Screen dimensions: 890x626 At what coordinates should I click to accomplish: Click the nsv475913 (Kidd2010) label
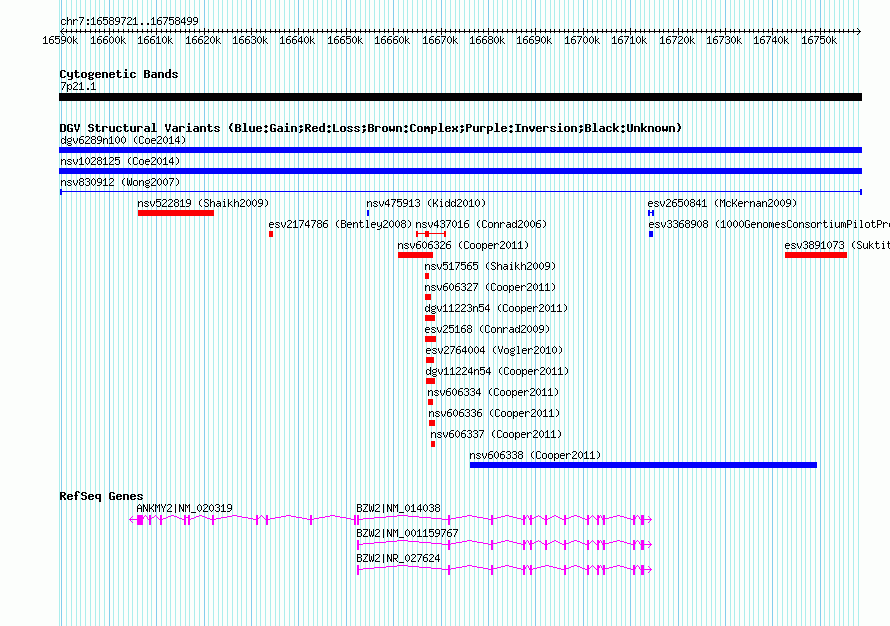[426, 203]
